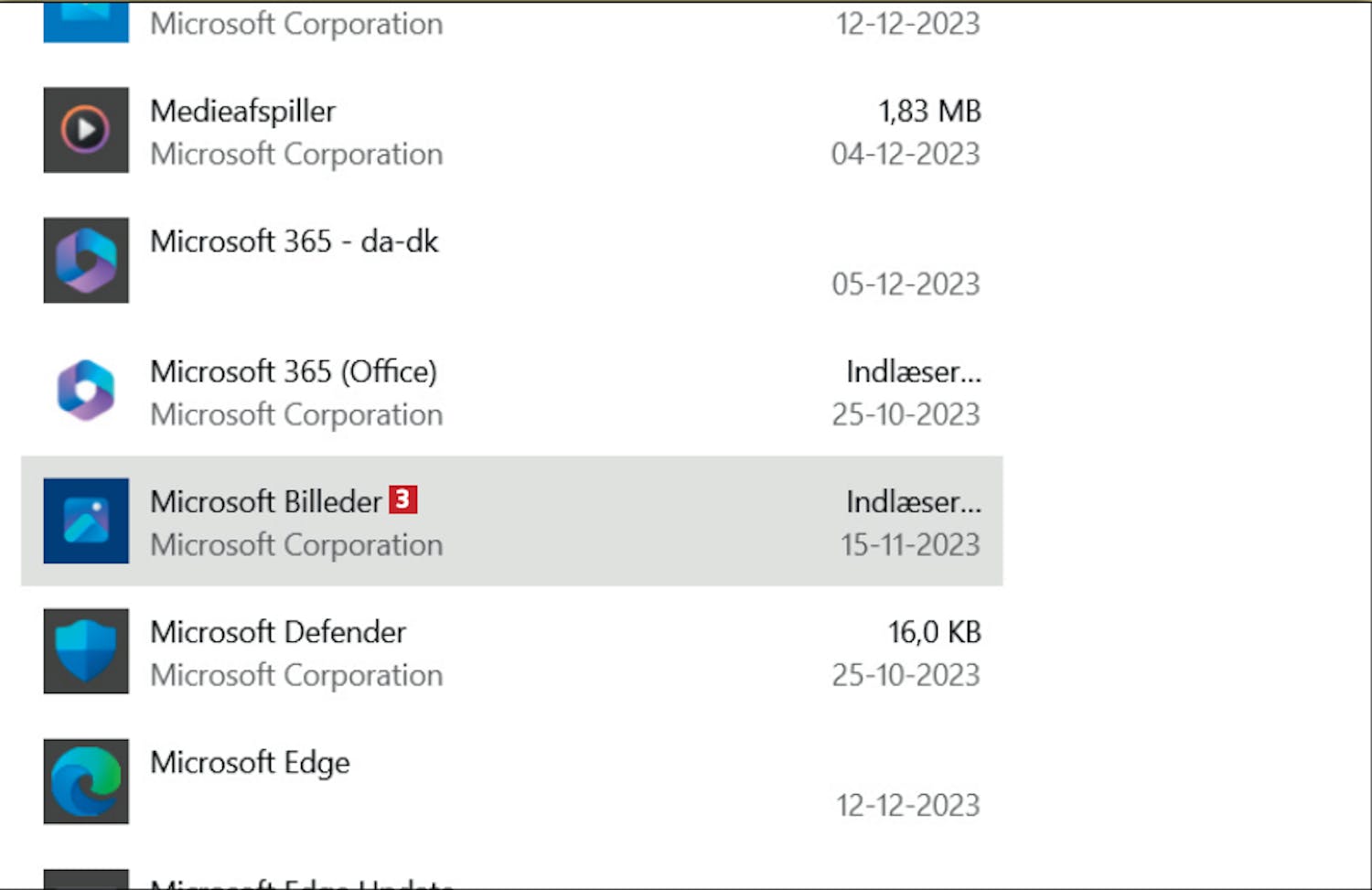Click the Microsoft 365 (Office) icon

(86, 391)
